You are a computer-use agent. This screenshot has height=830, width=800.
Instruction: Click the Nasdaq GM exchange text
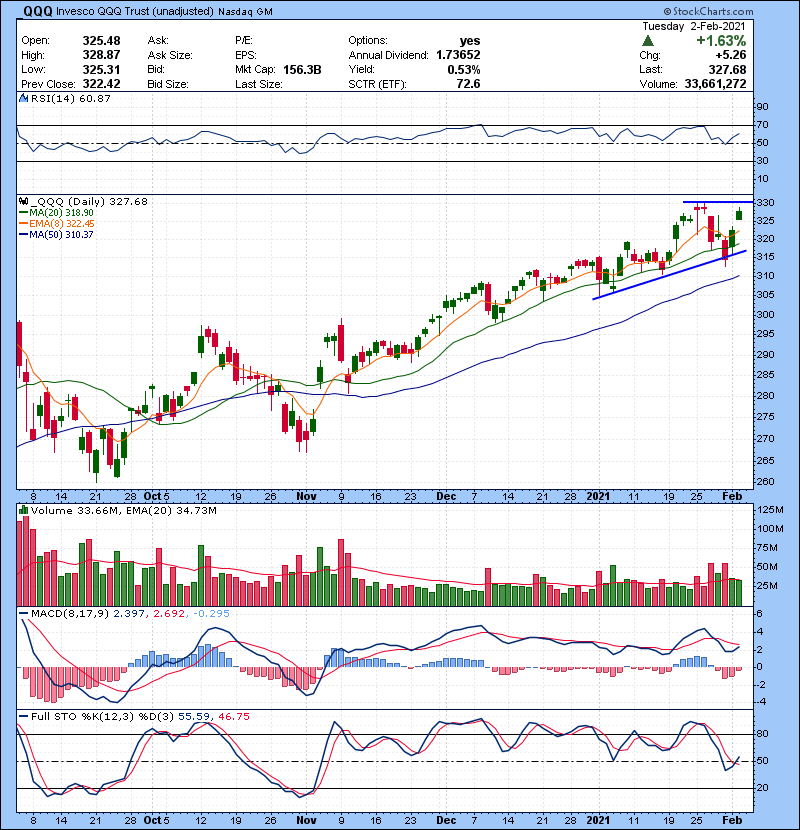point(245,12)
